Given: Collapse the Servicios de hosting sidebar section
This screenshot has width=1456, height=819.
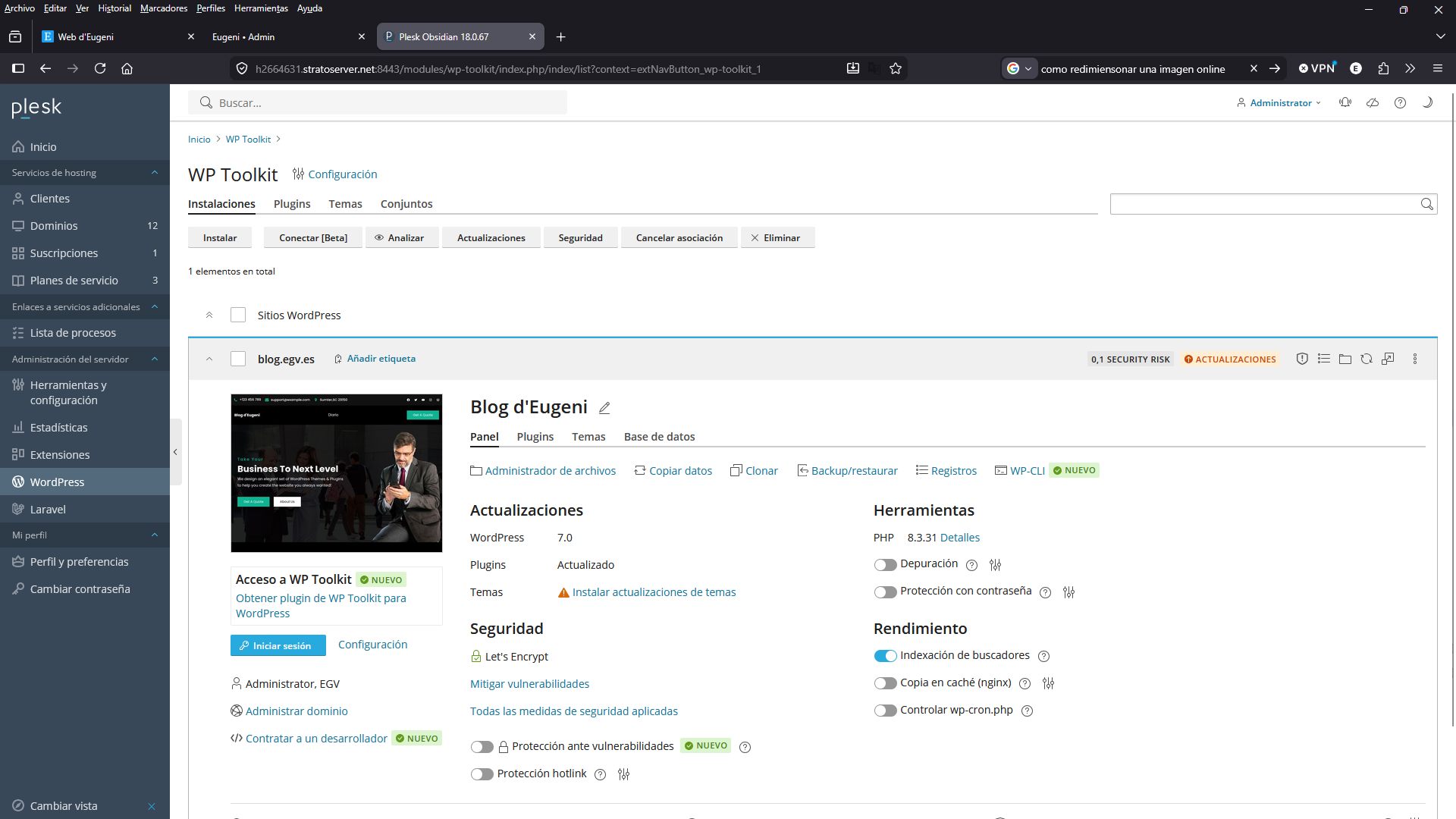Looking at the screenshot, I should point(155,173).
